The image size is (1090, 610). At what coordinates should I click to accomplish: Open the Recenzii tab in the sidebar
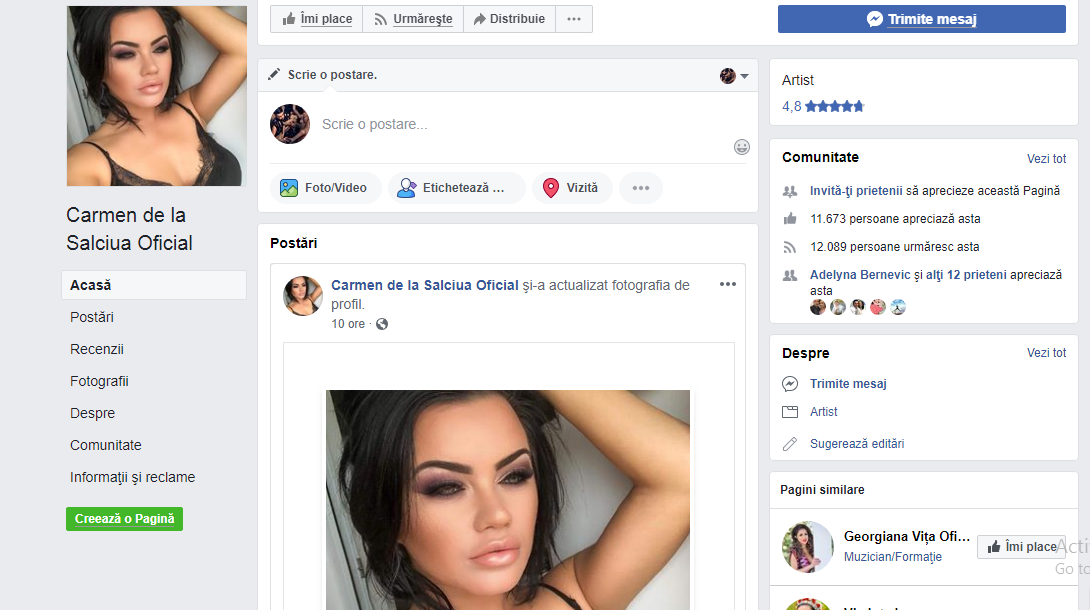tap(97, 349)
